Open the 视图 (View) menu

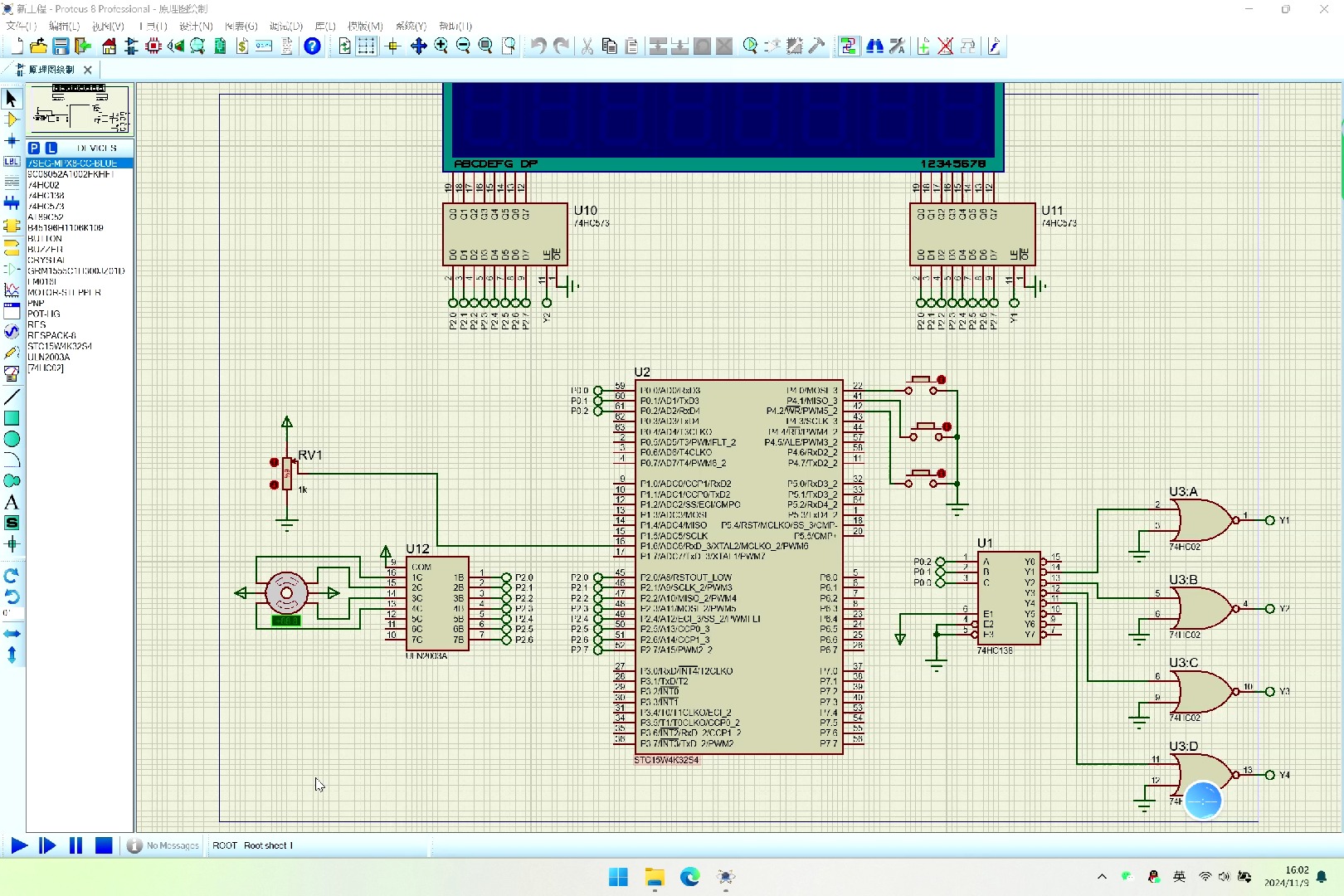[108, 27]
